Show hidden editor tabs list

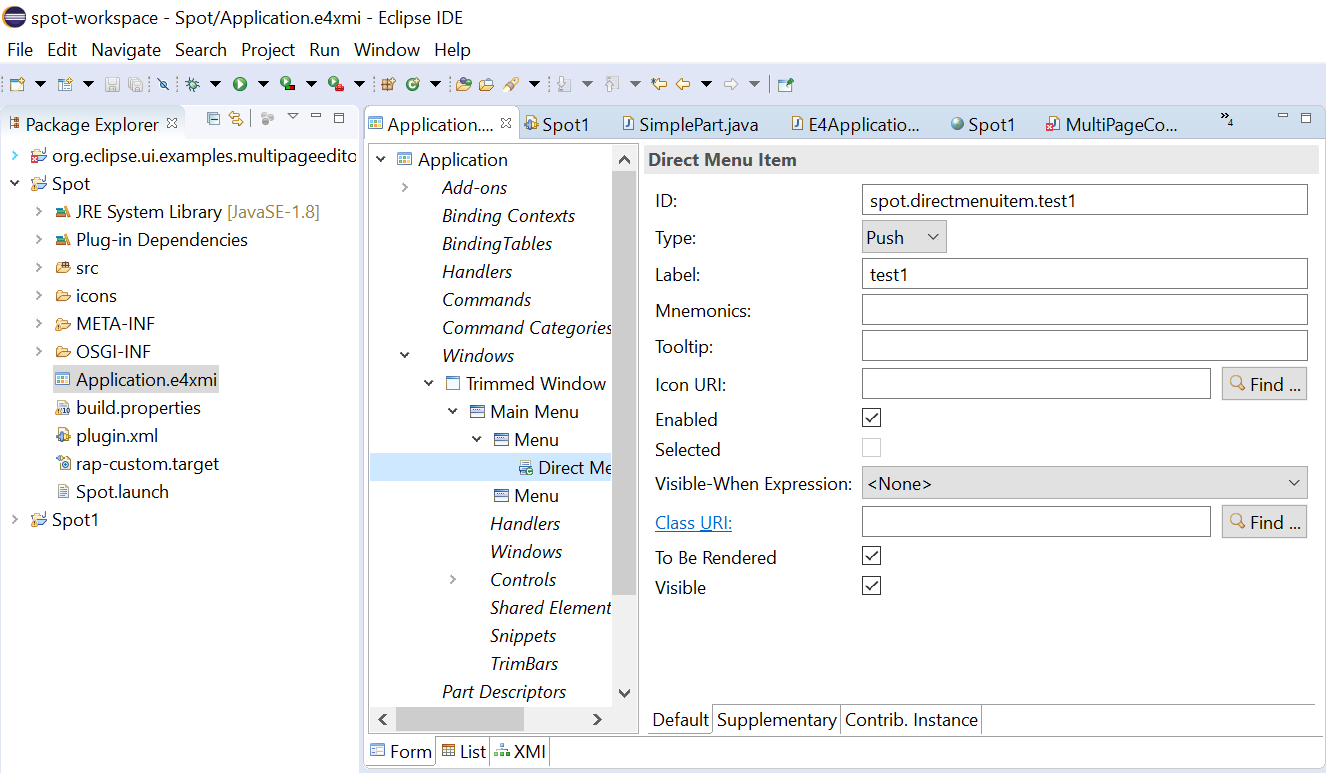pos(1227,120)
